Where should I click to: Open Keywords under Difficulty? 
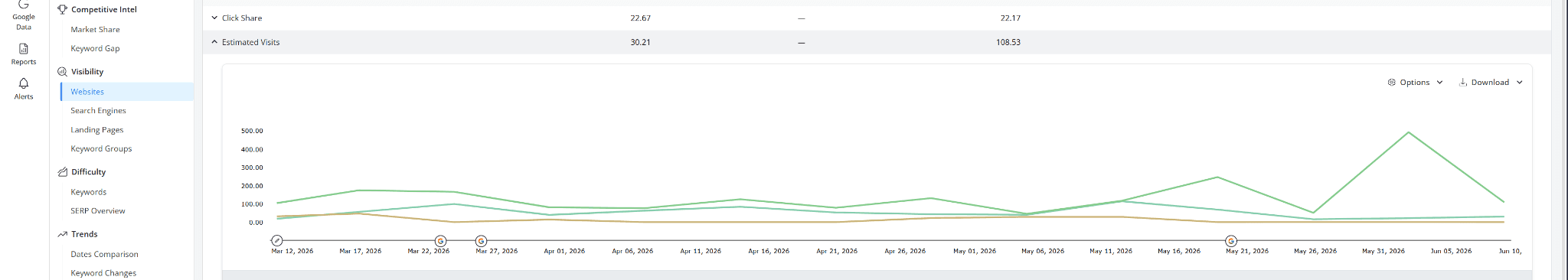(x=88, y=192)
